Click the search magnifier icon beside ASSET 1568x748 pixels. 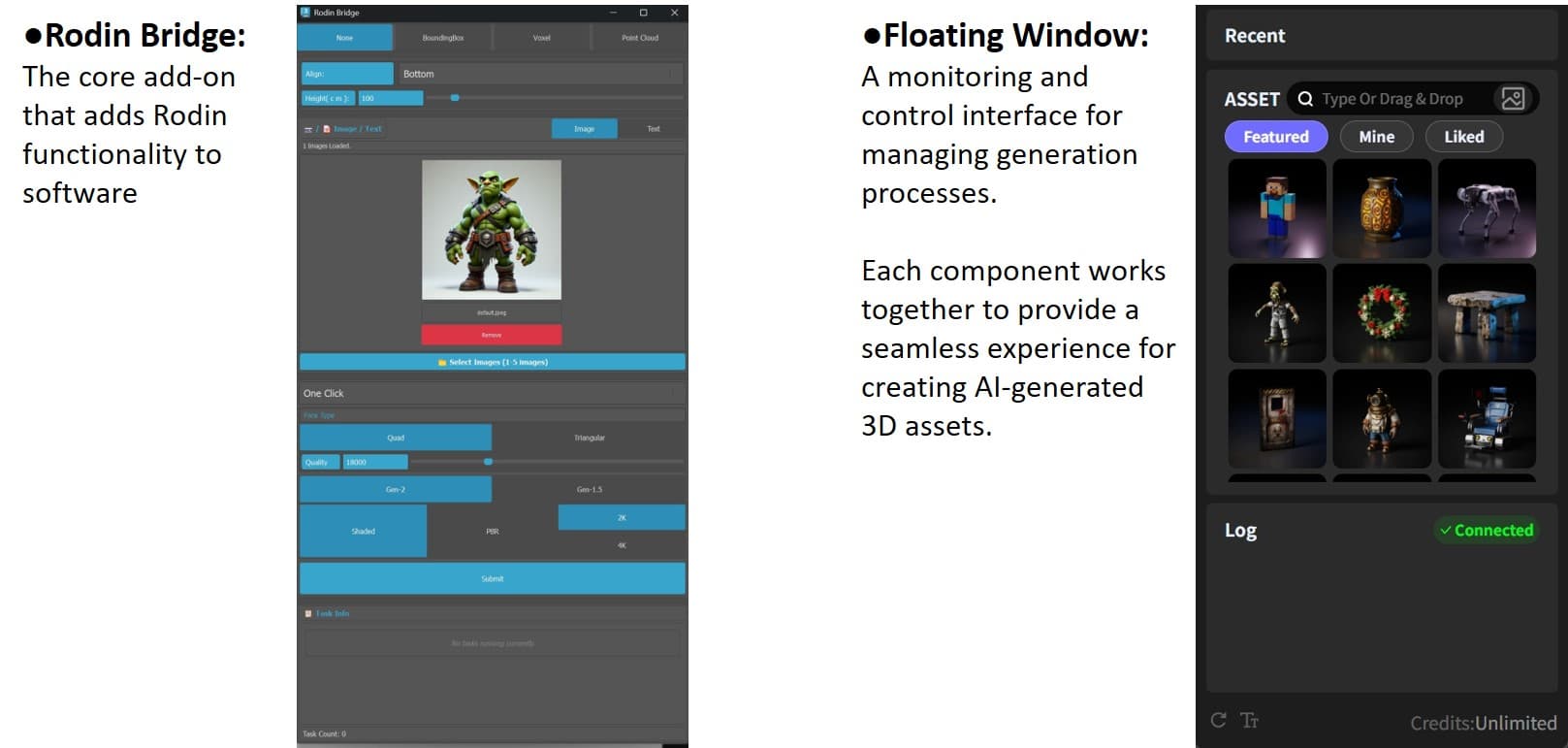[x=1305, y=99]
